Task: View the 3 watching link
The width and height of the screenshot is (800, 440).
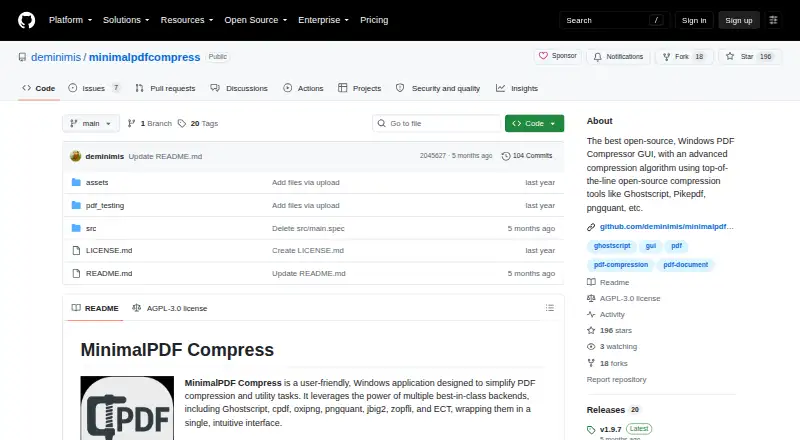Action: (x=612, y=347)
